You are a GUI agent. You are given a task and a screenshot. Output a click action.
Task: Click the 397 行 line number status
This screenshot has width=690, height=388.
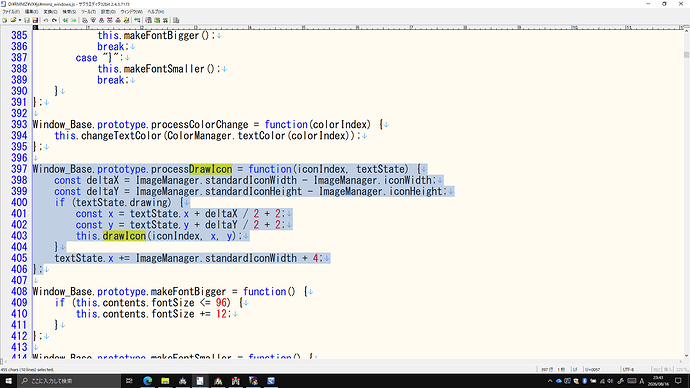point(547,370)
